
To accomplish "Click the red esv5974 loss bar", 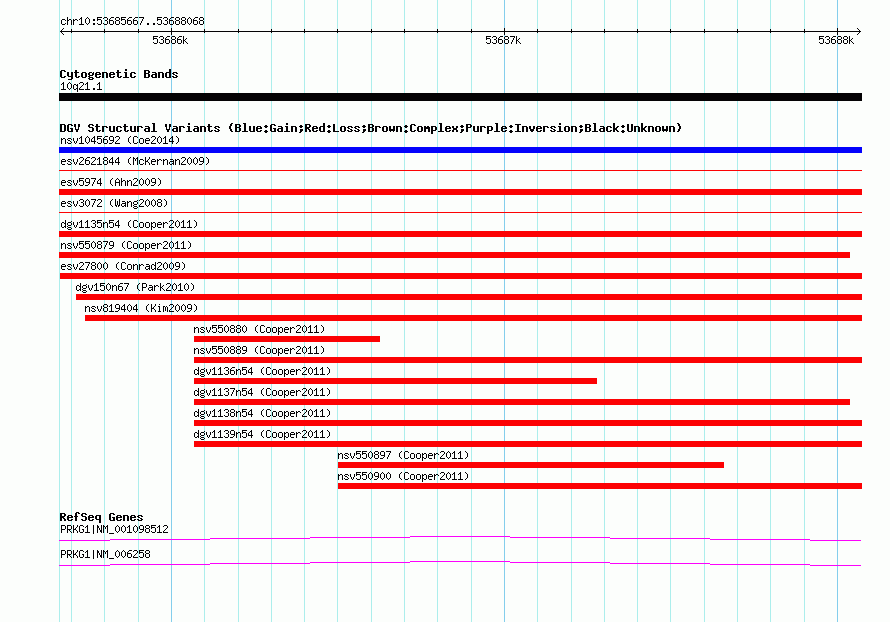I will 460,192.
